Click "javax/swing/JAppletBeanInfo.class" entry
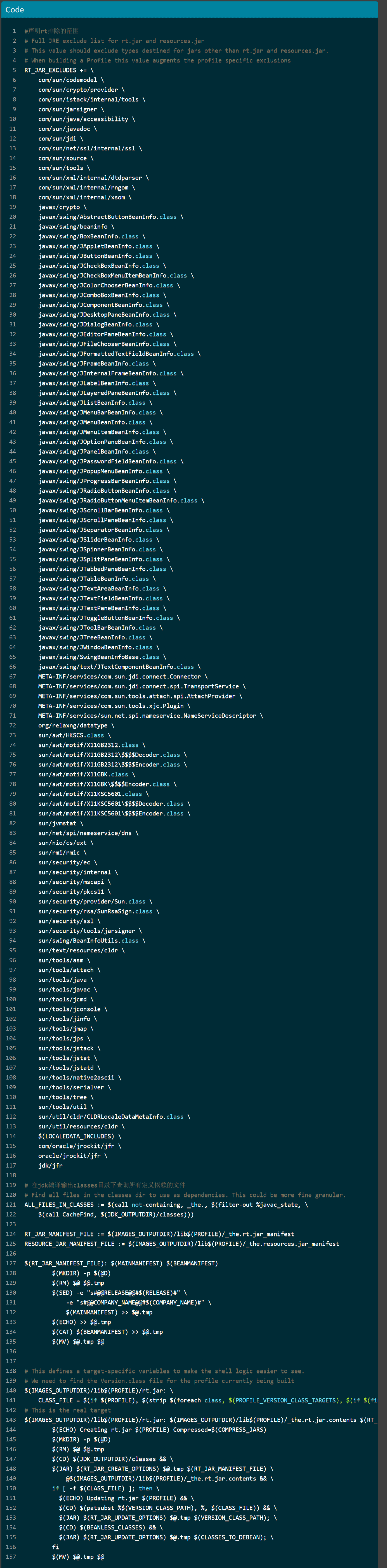Image resolution: width=387 pixels, height=1568 pixels. [99, 246]
